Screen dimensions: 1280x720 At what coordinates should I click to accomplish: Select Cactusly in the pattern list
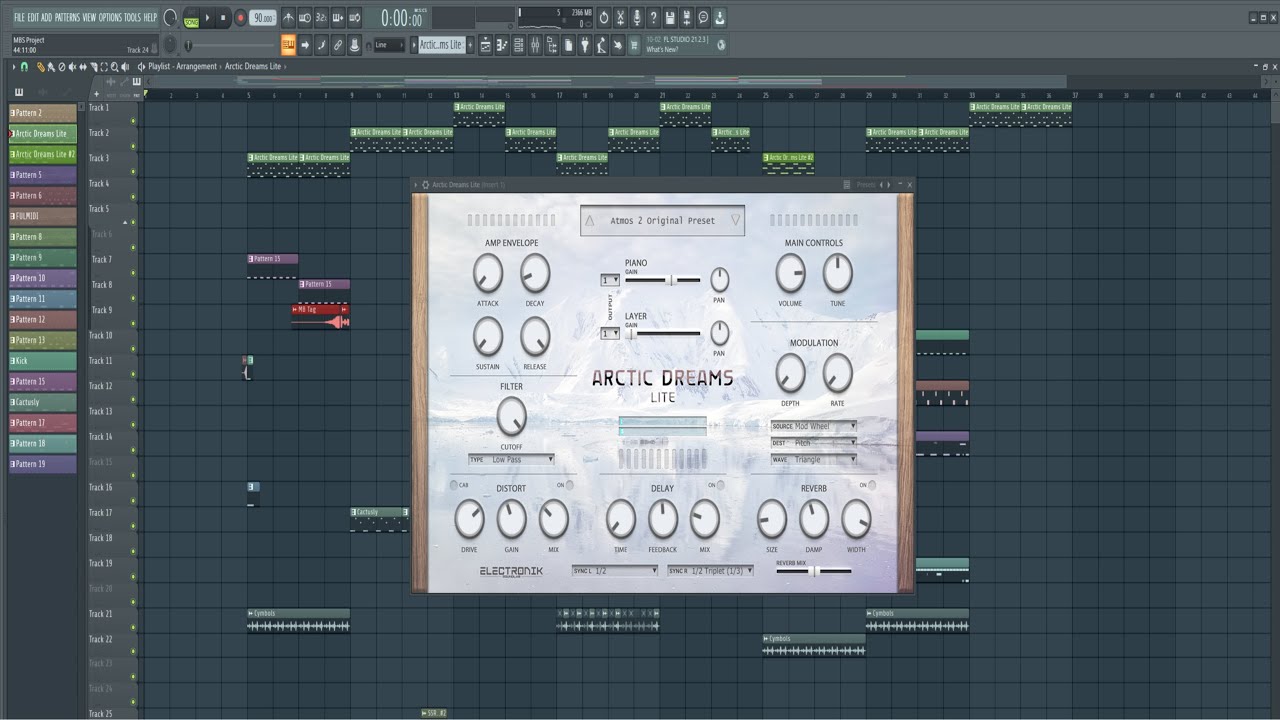(43, 402)
